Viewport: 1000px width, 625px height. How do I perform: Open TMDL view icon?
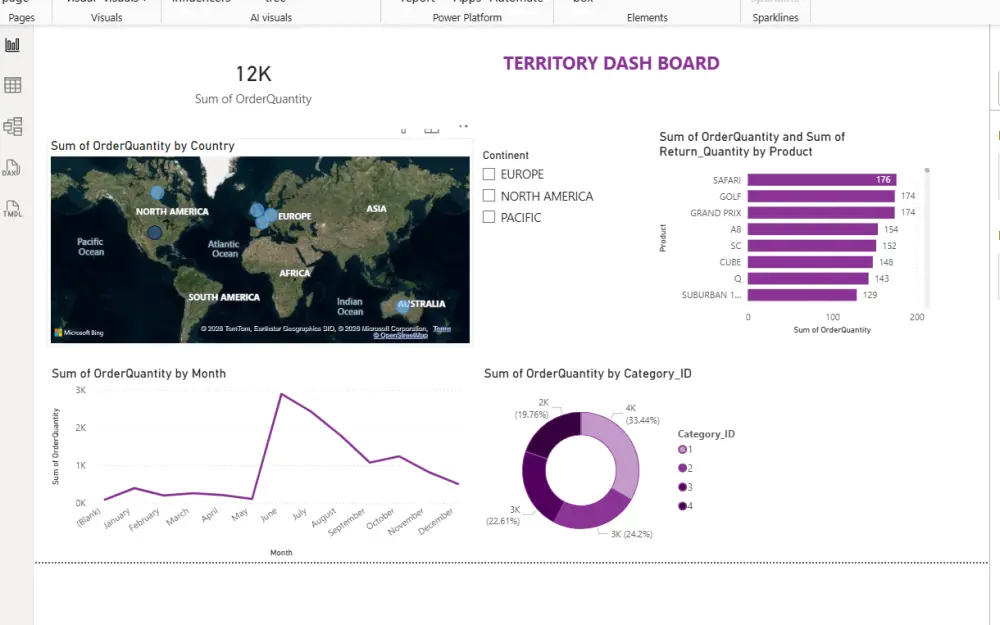(12, 209)
